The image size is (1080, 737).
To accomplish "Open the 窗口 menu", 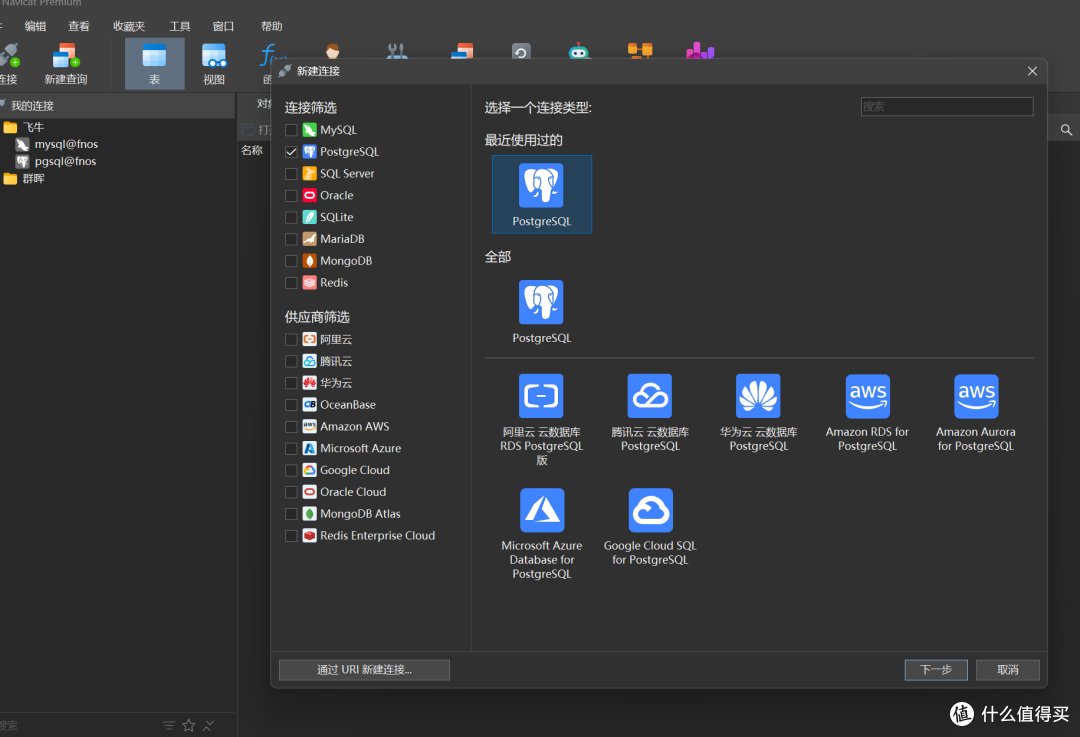I will 223,26.
